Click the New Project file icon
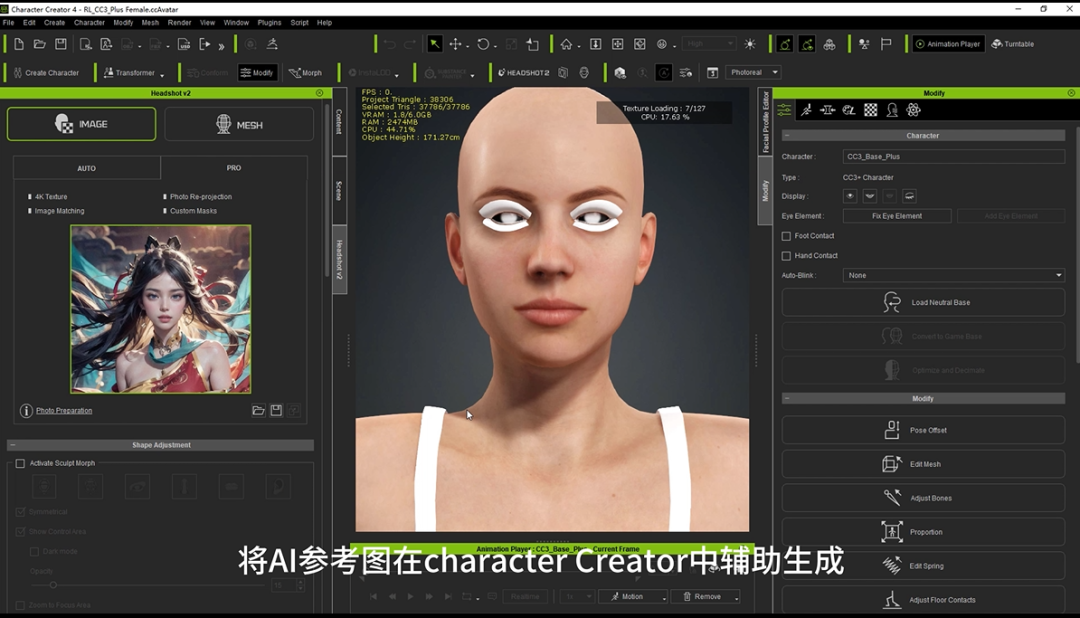1080x618 pixels. pyautogui.click(x=19, y=44)
